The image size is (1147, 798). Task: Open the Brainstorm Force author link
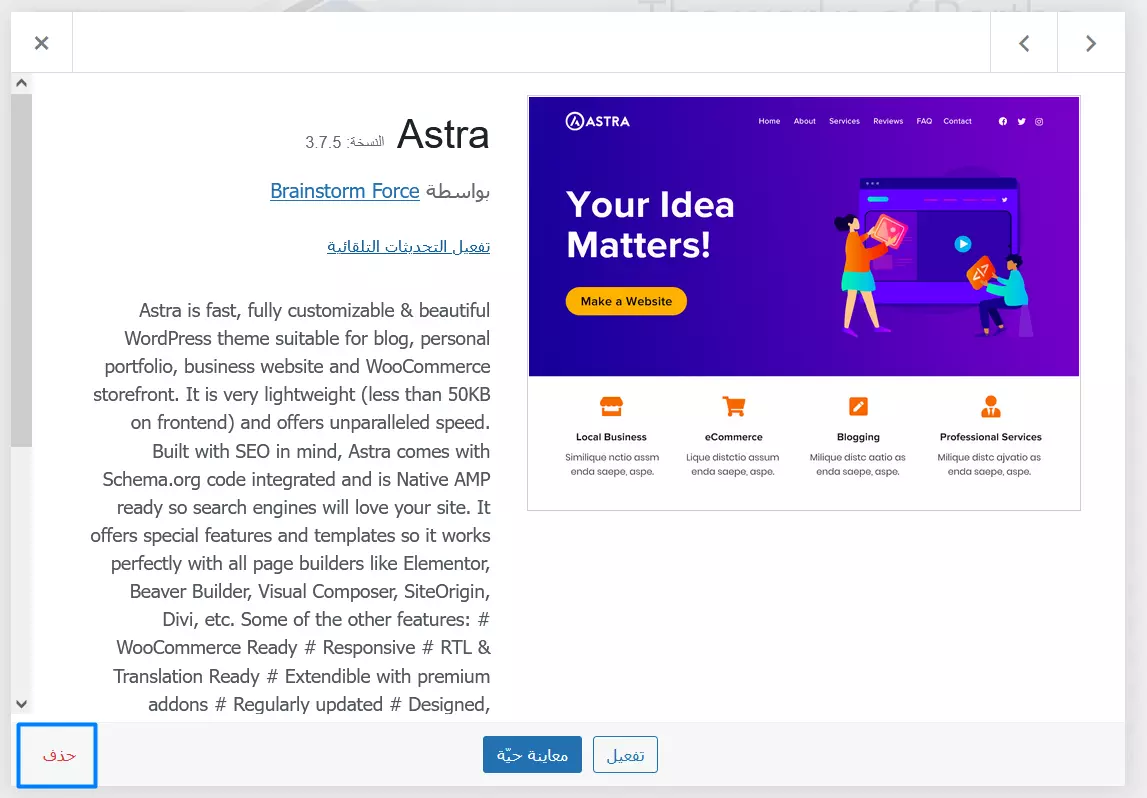click(345, 191)
